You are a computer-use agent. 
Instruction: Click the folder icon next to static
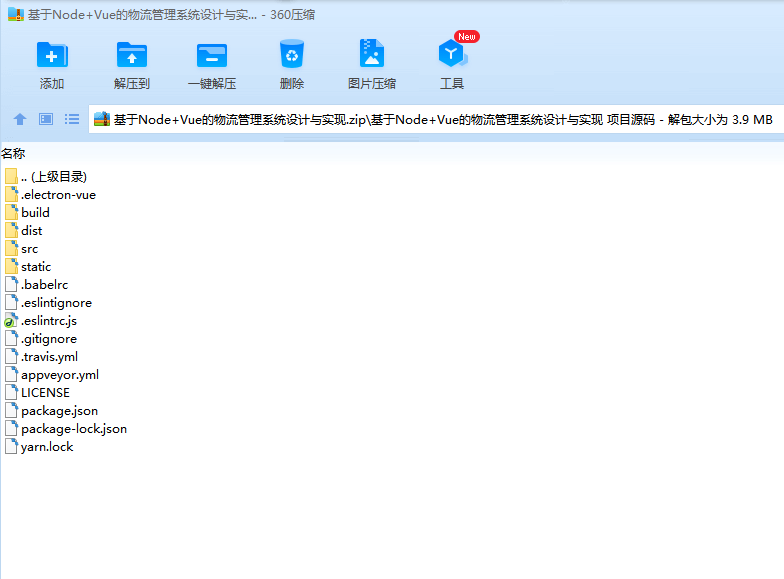click(x=12, y=266)
